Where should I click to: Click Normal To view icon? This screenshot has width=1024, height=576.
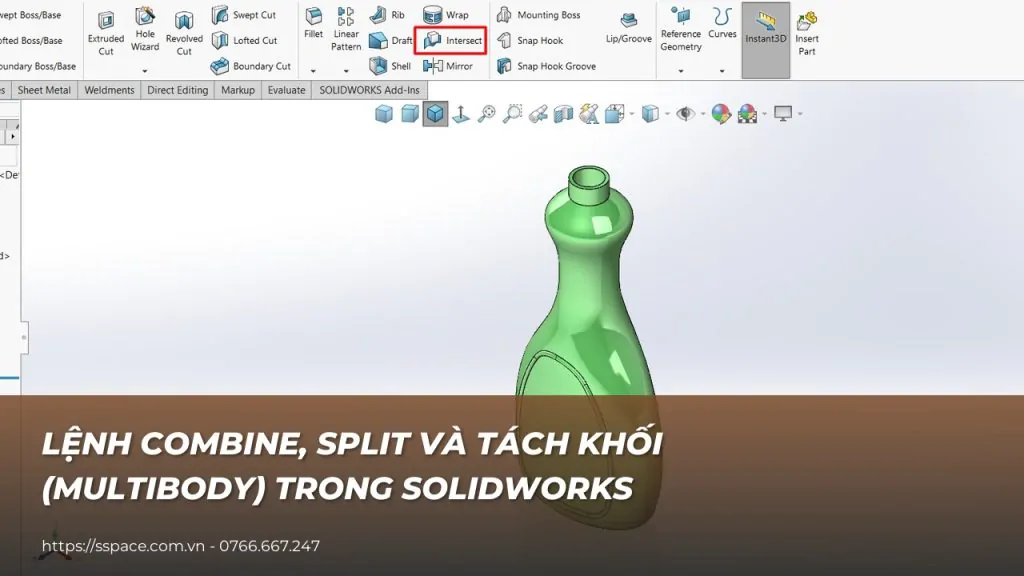coord(461,114)
